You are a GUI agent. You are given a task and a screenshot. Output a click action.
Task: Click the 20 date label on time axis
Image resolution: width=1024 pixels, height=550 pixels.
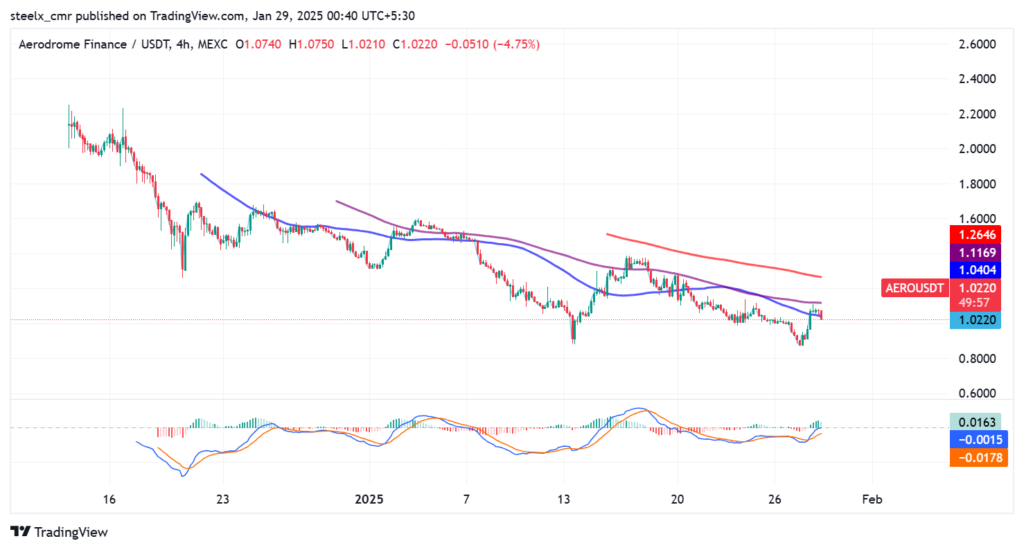(677, 499)
